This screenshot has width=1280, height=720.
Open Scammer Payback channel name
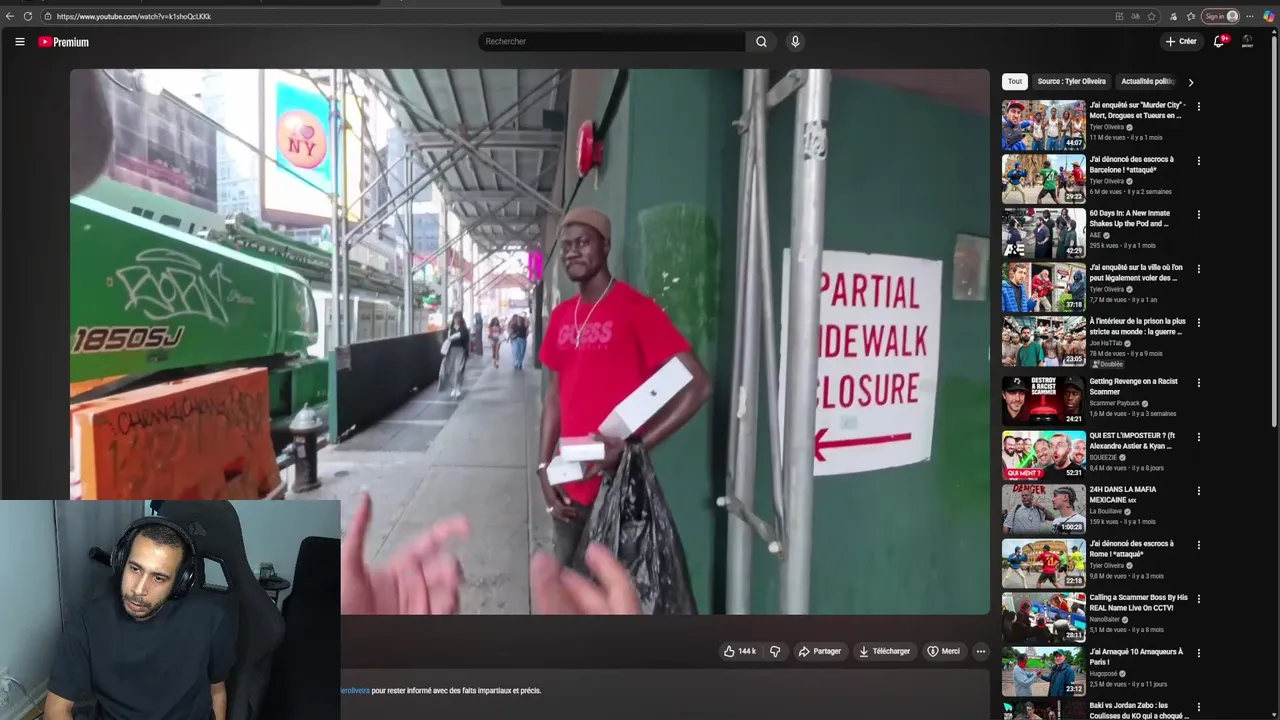click(x=1115, y=403)
